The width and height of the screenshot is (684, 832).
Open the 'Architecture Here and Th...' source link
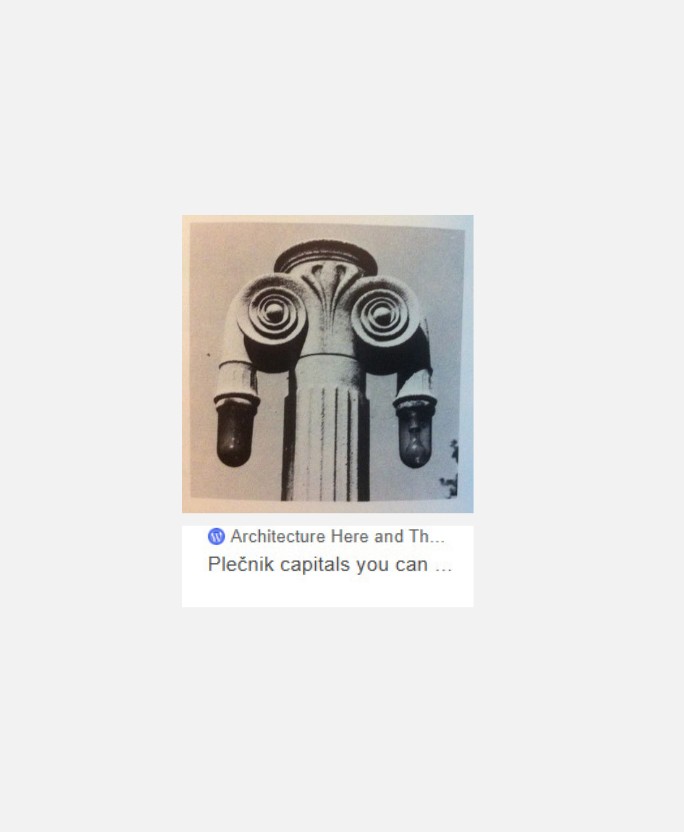point(337,536)
